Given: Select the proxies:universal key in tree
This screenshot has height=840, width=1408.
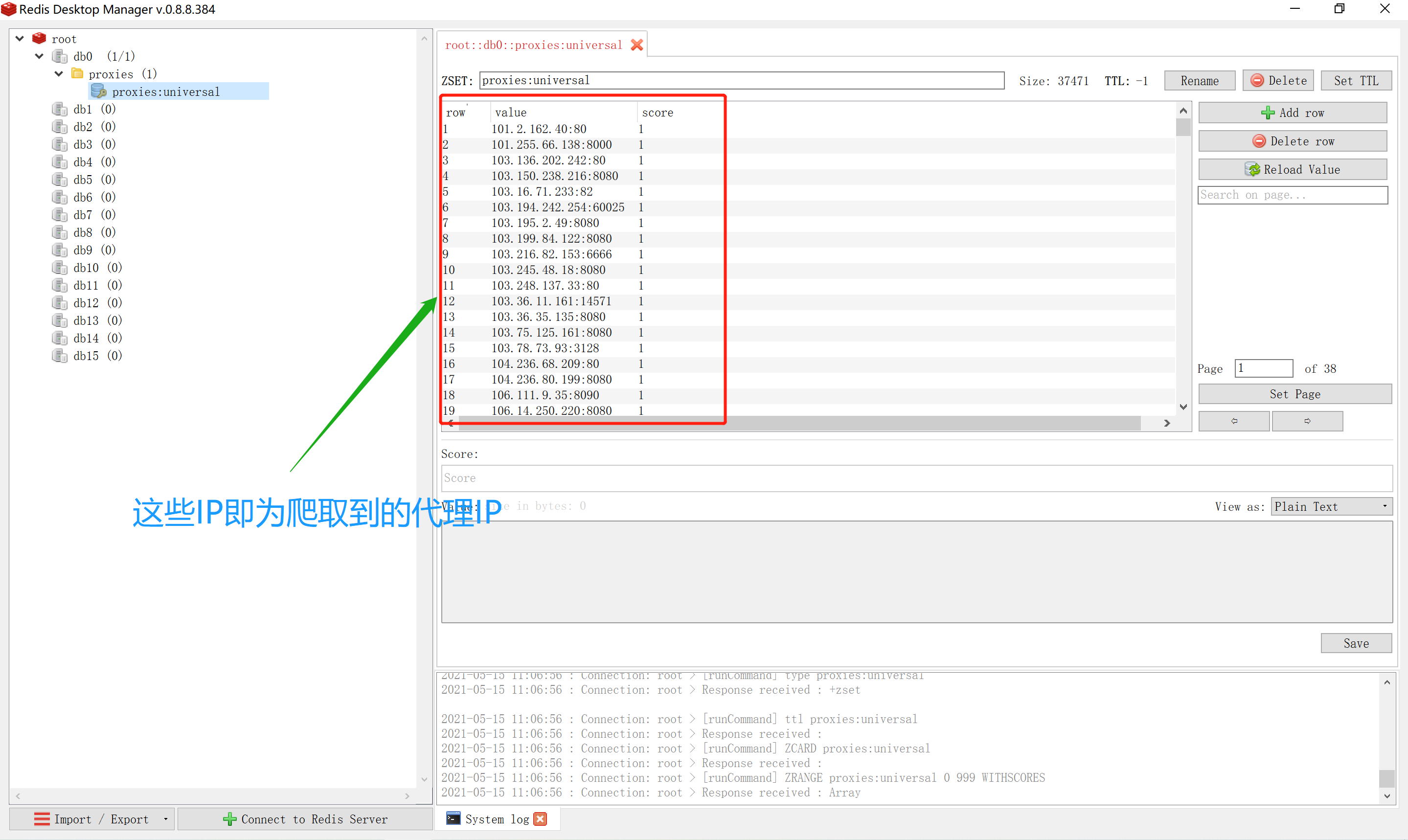Looking at the screenshot, I should [x=165, y=91].
